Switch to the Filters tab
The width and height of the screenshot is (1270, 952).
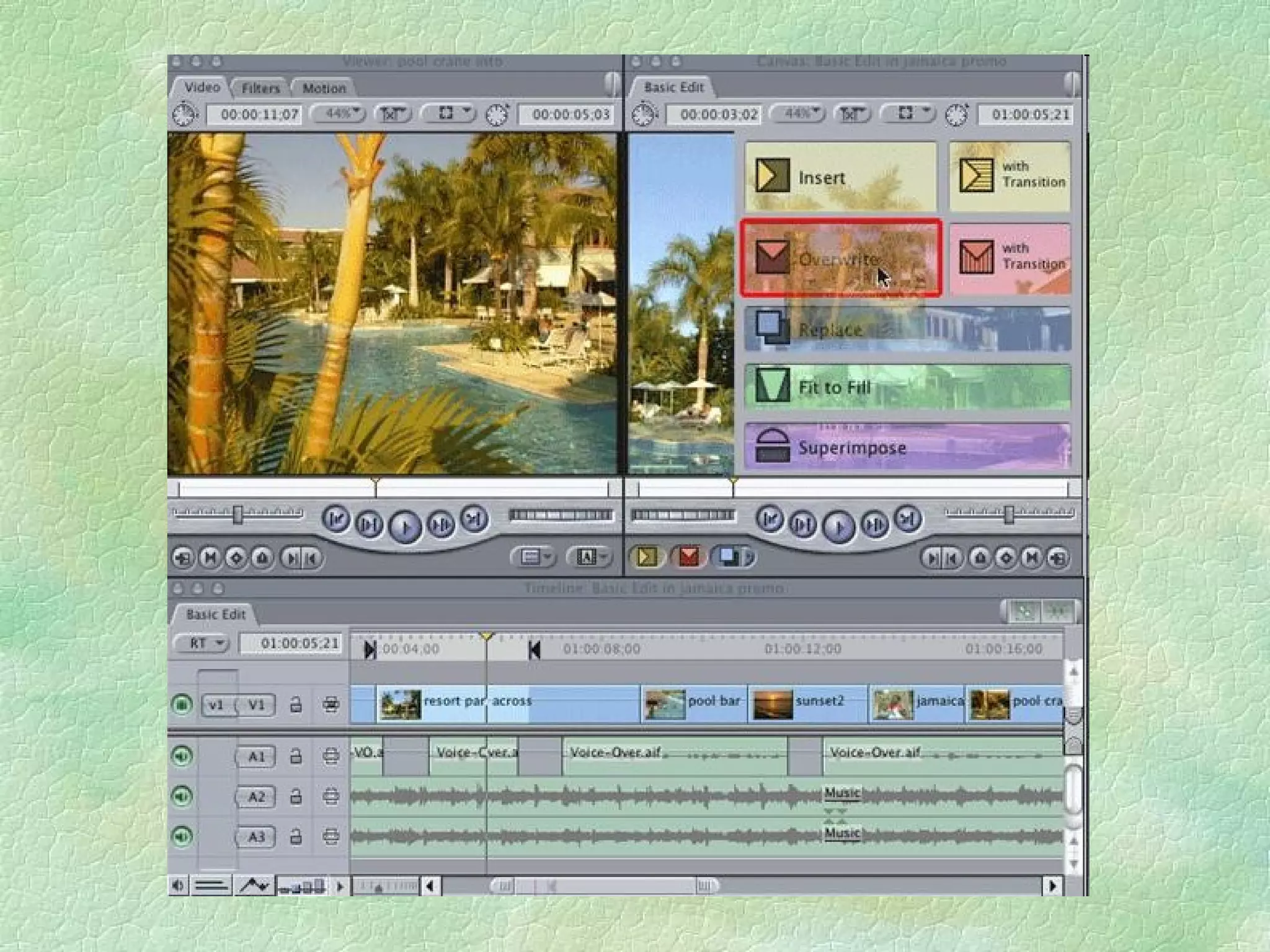pyautogui.click(x=260, y=88)
